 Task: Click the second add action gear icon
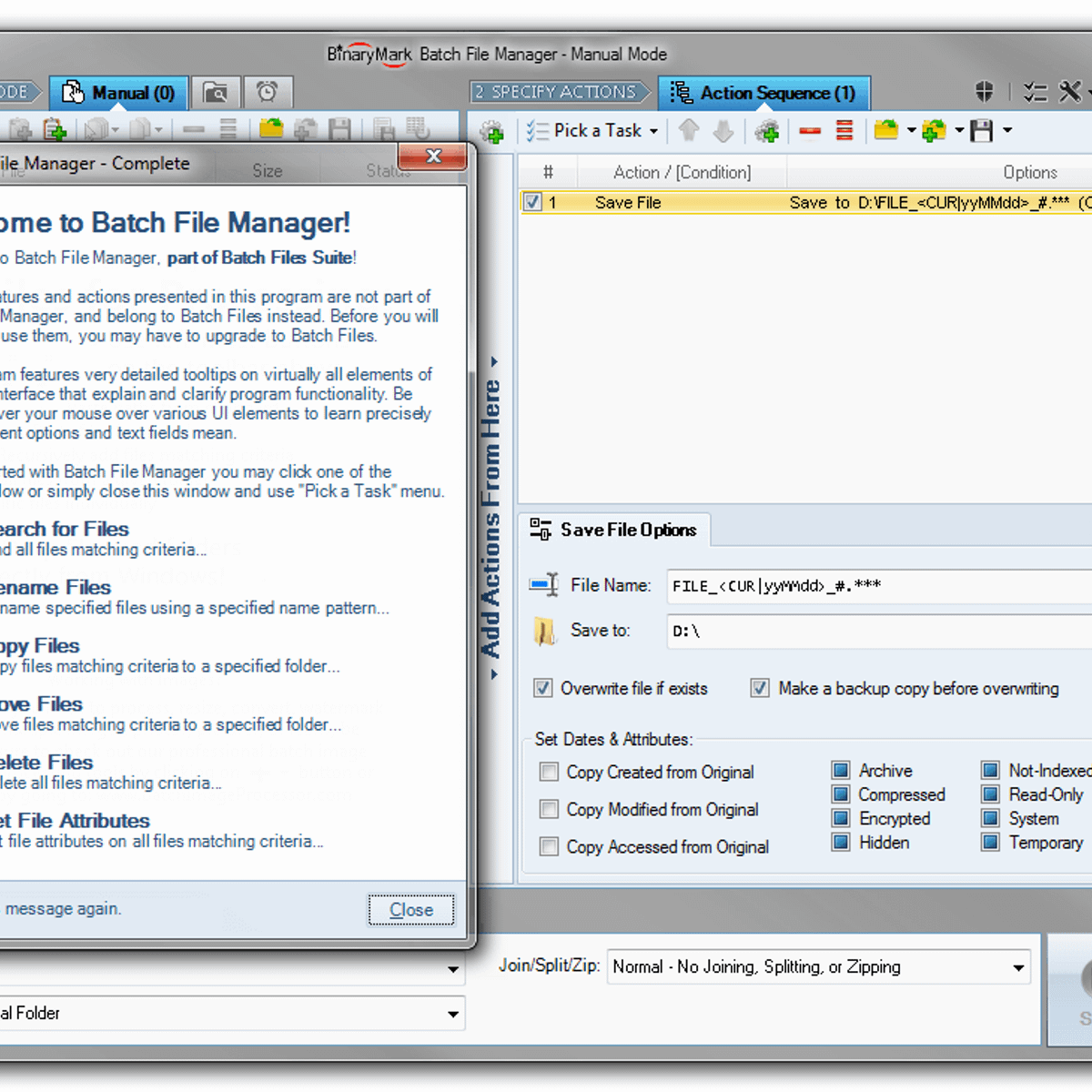click(x=767, y=132)
